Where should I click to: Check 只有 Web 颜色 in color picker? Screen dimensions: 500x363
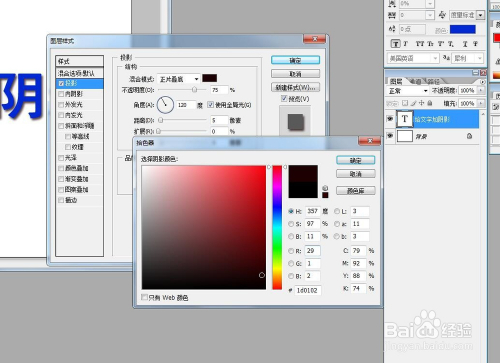(144, 297)
